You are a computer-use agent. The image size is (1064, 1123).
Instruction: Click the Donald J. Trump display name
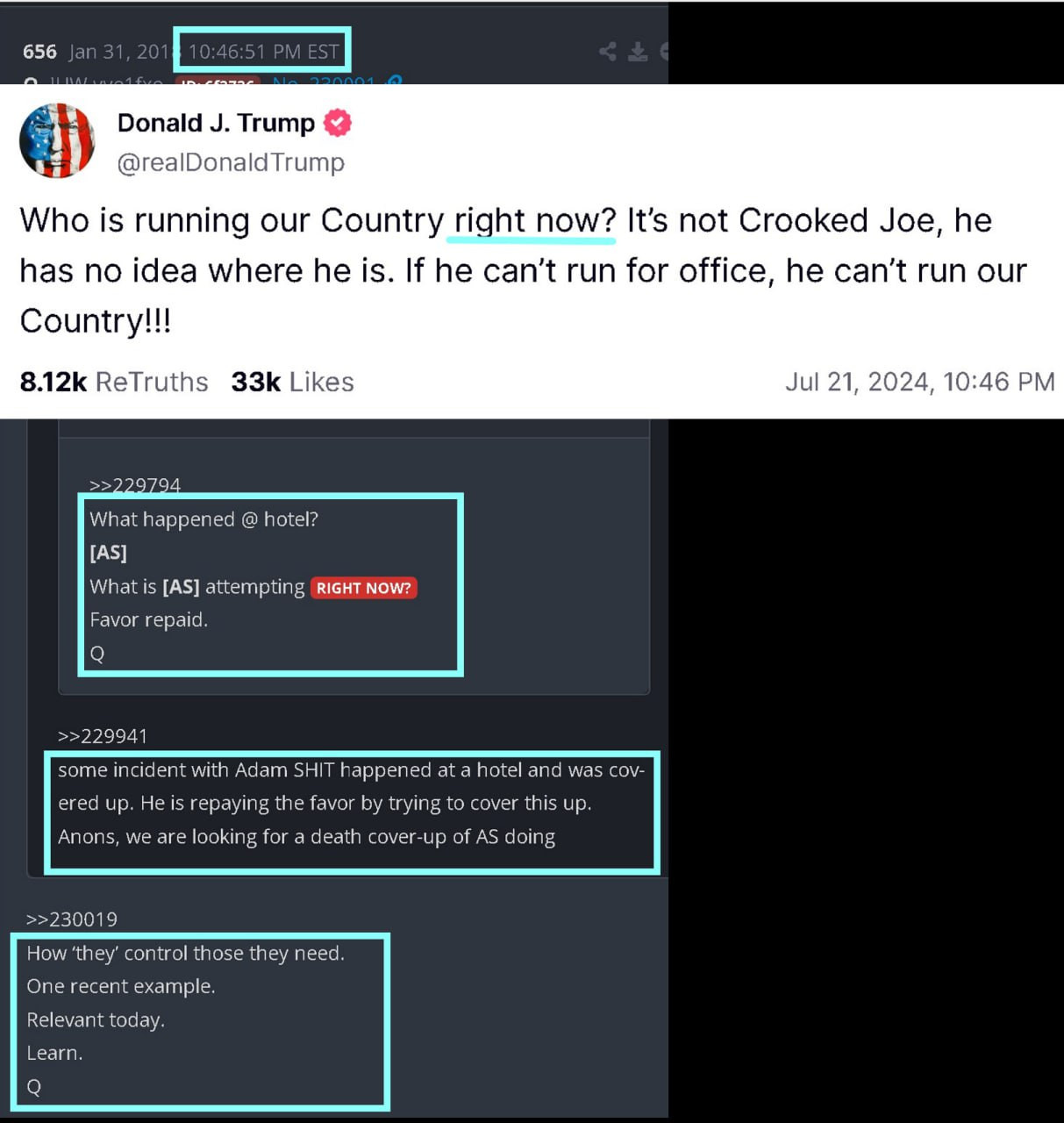point(216,123)
